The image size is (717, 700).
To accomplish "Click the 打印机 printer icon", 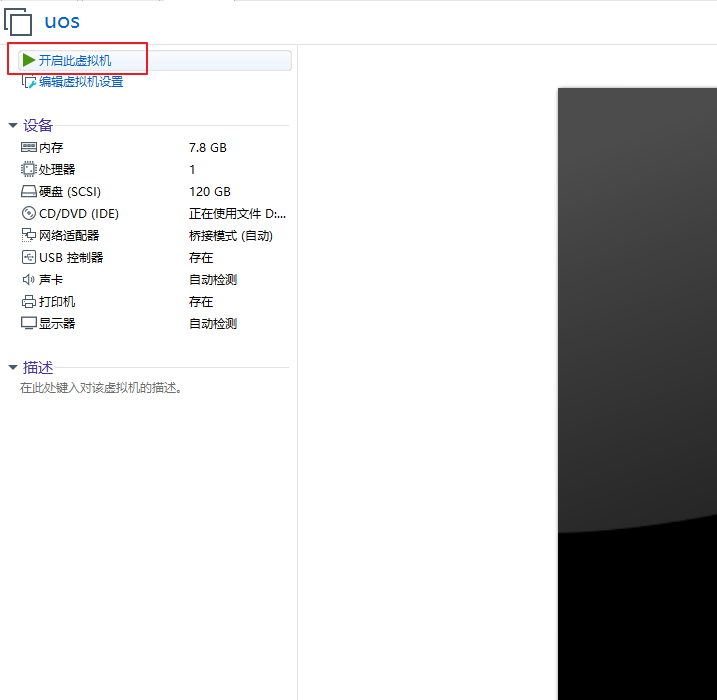I will pos(29,301).
